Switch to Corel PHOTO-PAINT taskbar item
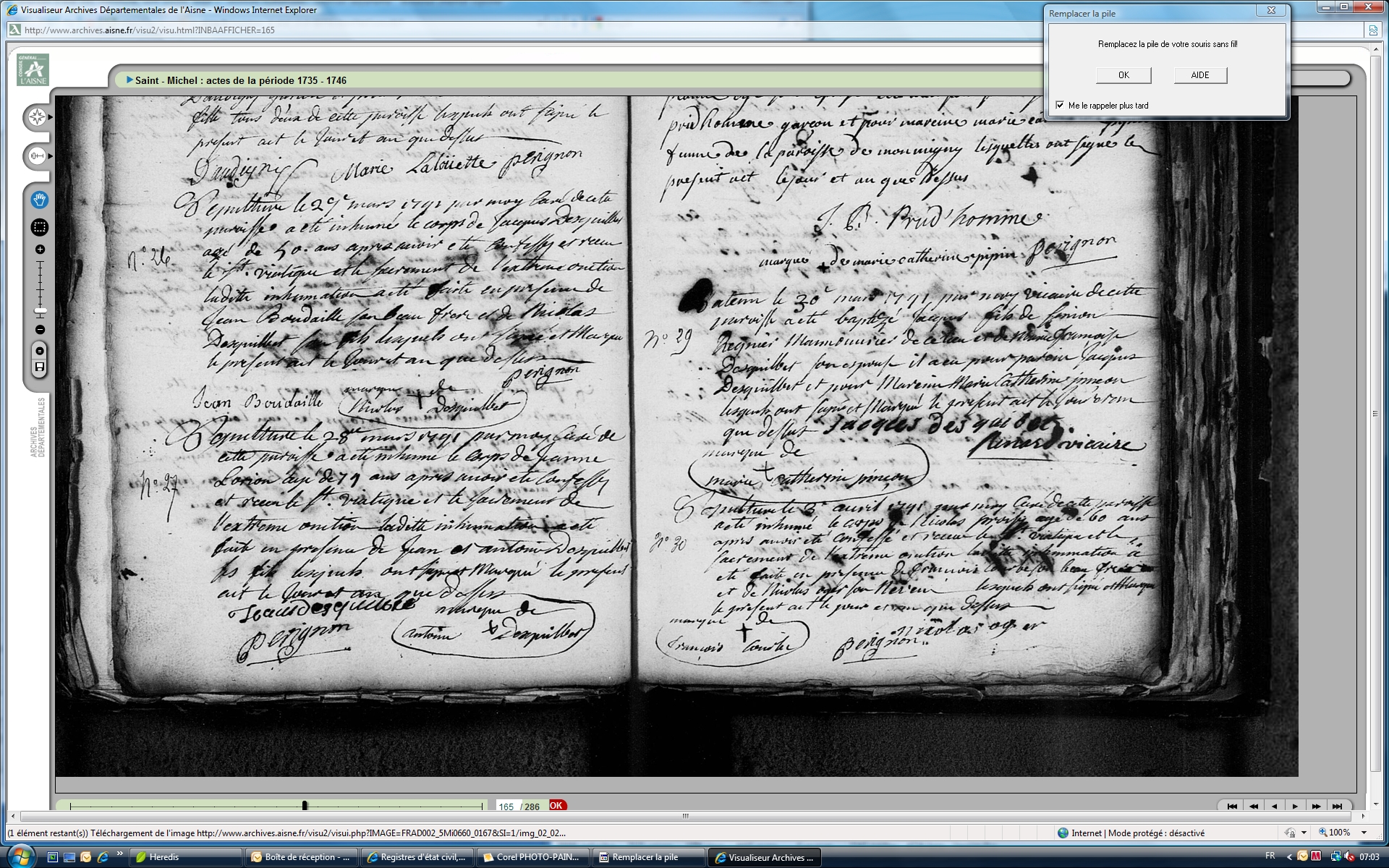 [x=532, y=857]
